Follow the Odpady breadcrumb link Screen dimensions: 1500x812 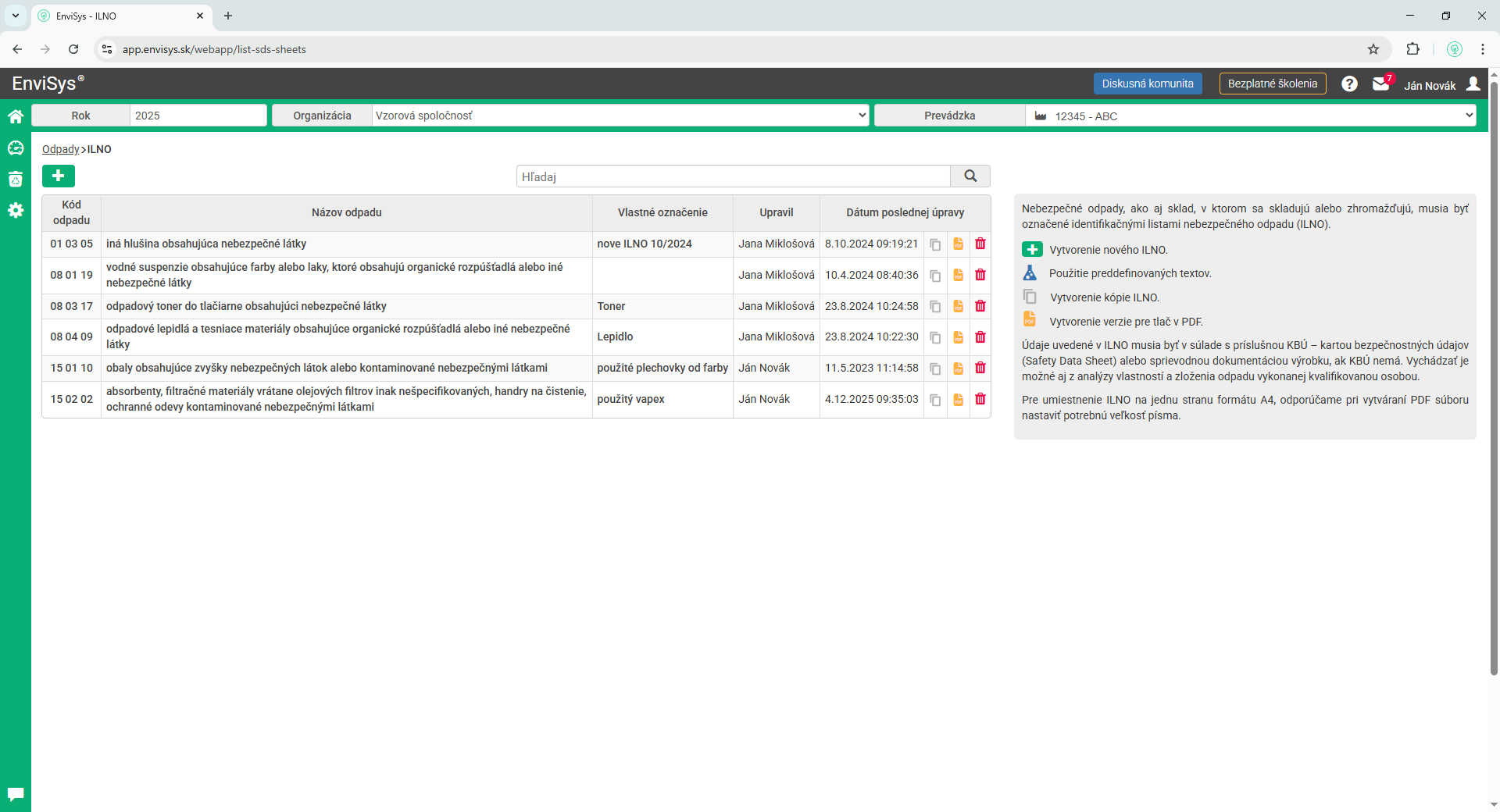(x=60, y=149)
